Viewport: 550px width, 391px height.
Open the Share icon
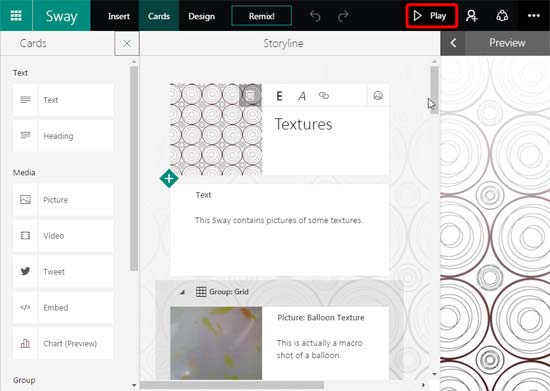coord(502,16)
